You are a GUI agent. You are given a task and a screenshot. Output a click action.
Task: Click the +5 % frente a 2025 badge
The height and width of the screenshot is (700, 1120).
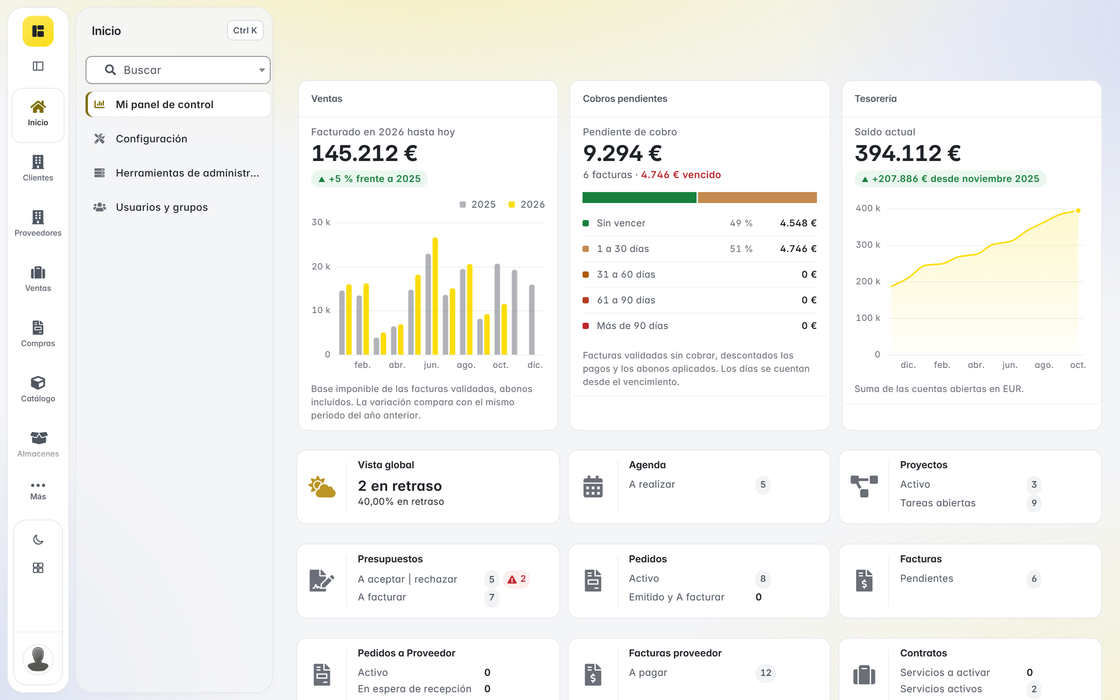coord(369,179)
